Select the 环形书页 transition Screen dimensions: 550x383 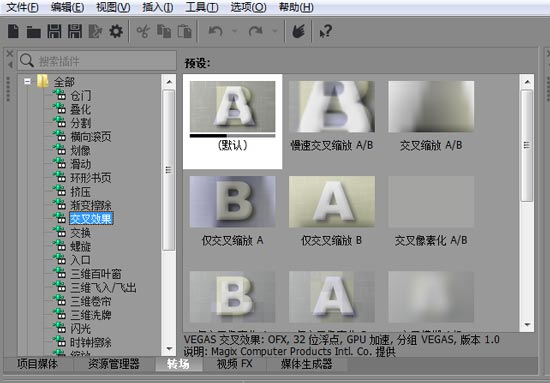90,178
